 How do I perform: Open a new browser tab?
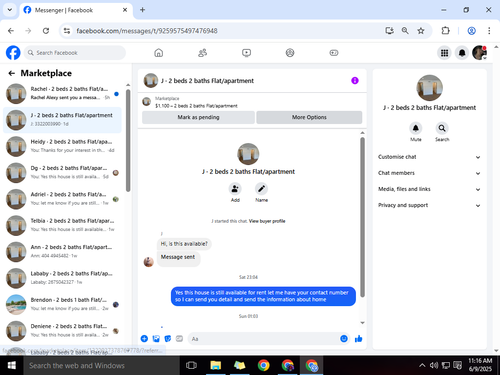[142, 10]
